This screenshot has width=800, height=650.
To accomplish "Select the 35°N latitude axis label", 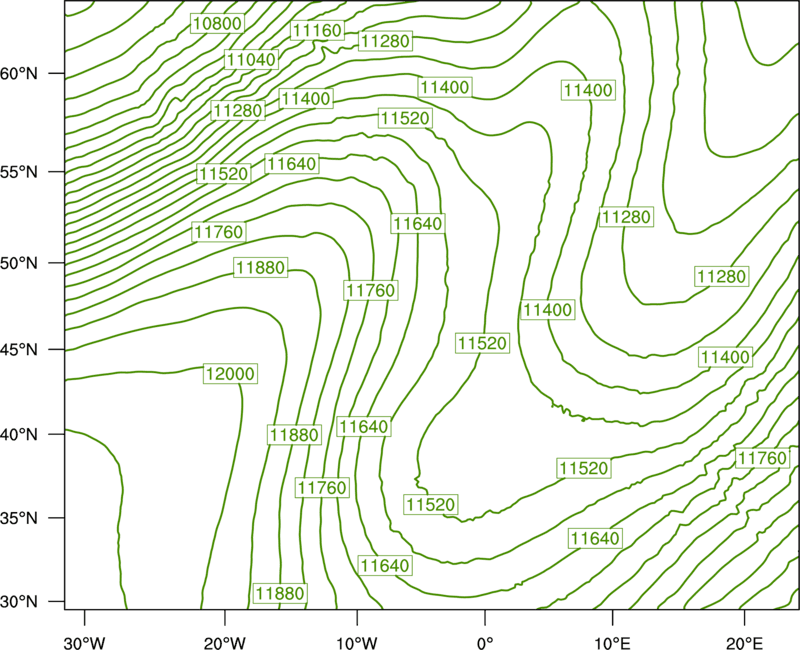I will tap(19, 518).
